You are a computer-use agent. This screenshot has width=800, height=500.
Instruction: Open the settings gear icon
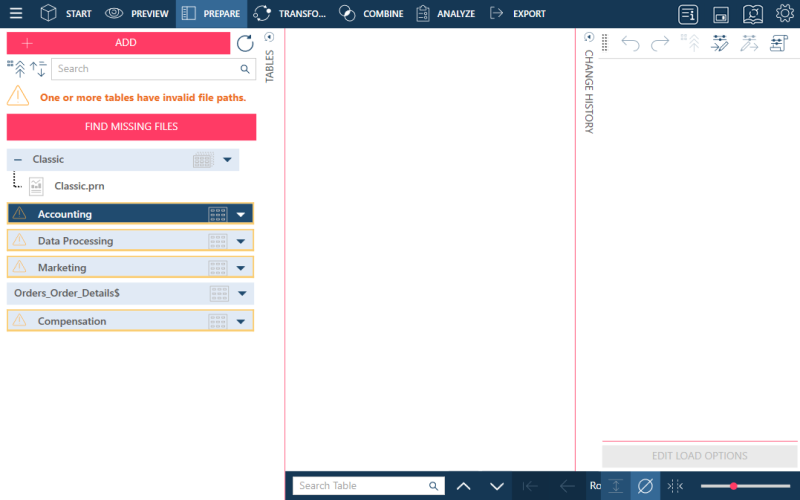pos(785,13)
